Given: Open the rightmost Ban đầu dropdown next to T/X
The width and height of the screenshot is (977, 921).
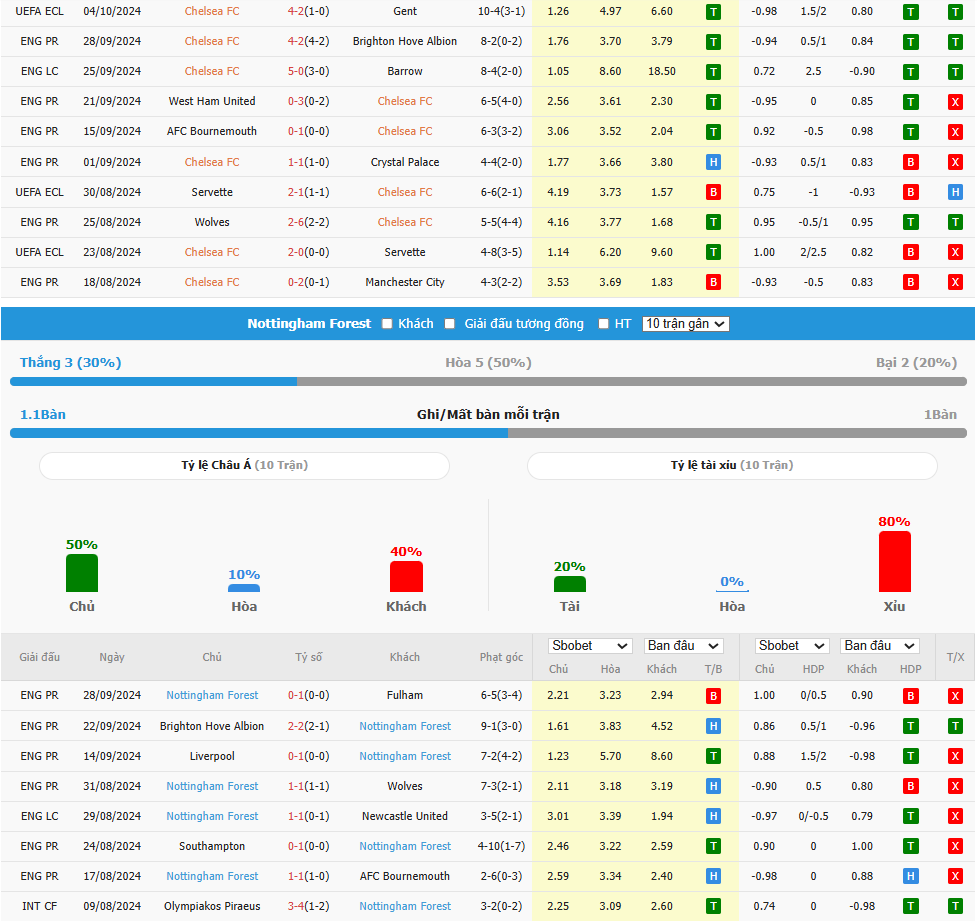Looking at the screenshot, I should point(880,646).
